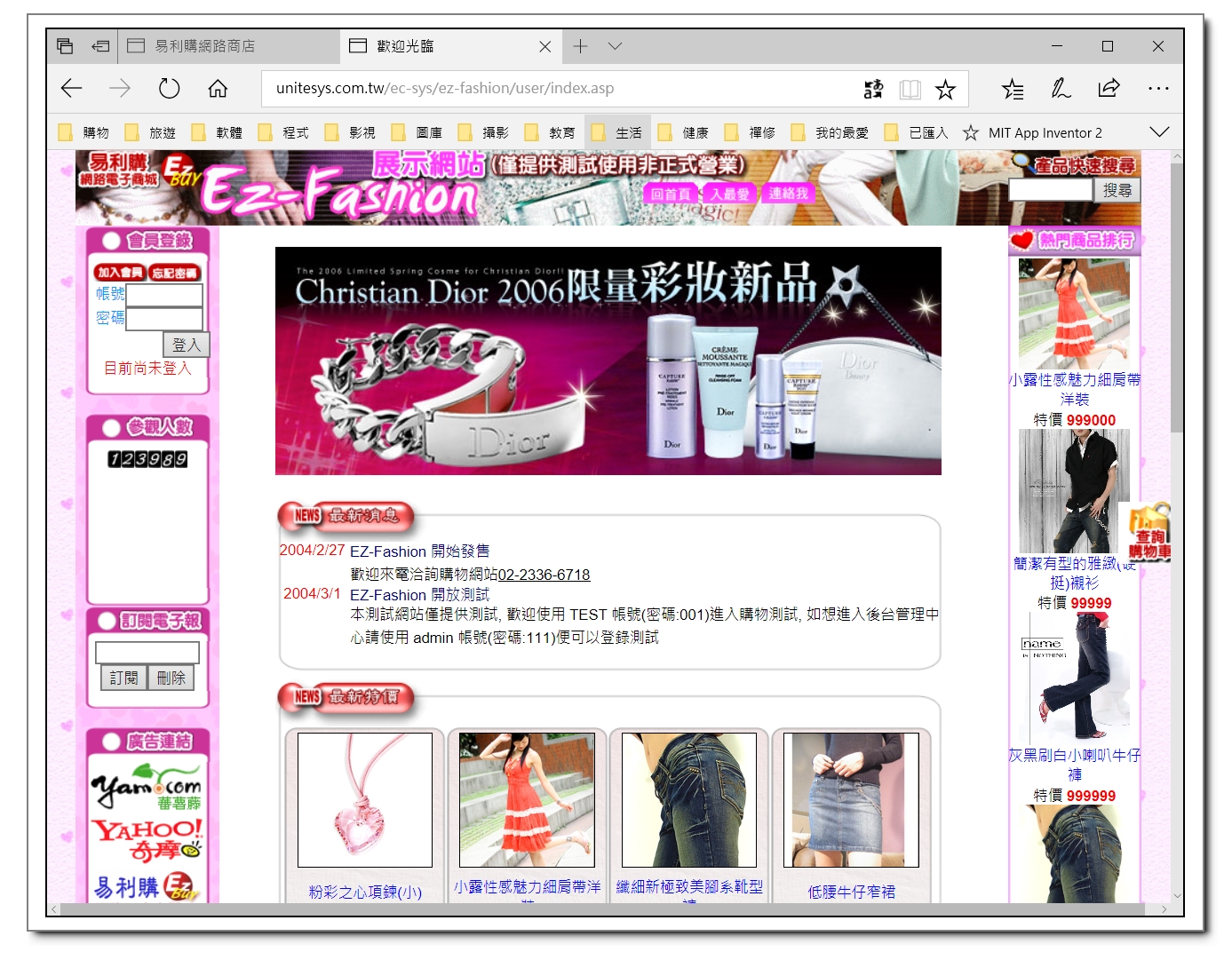Open the 低腰牛仔窄裙 product link
This screenshot has height=960, width=1232.
pos(851,892)
